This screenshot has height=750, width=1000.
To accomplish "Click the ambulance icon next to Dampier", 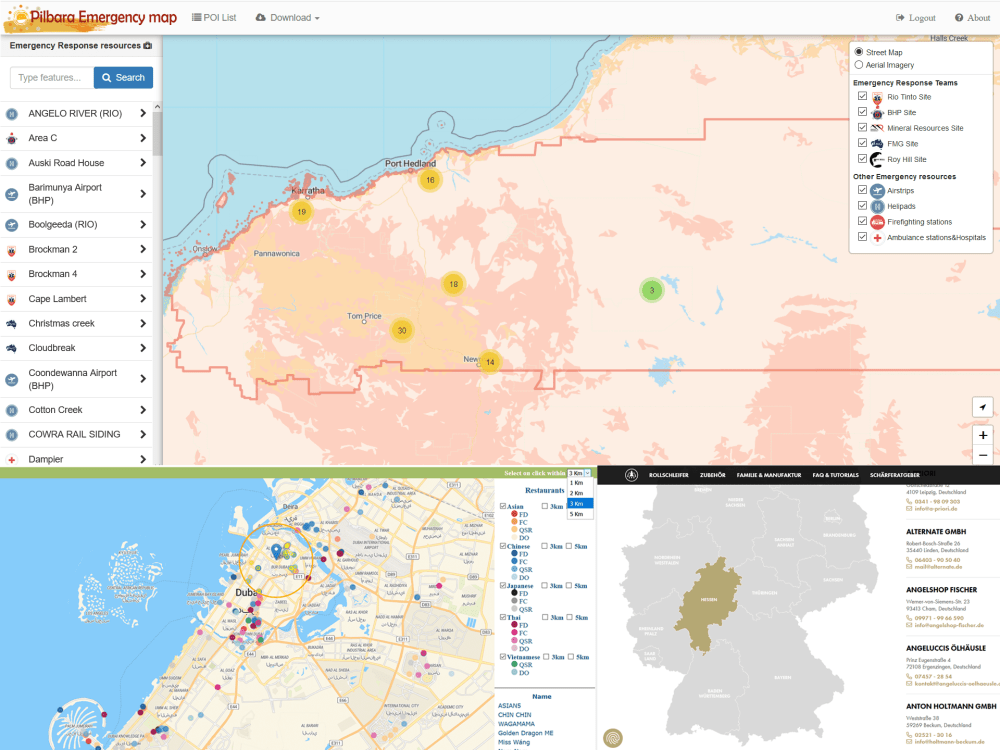I will 12,457.
